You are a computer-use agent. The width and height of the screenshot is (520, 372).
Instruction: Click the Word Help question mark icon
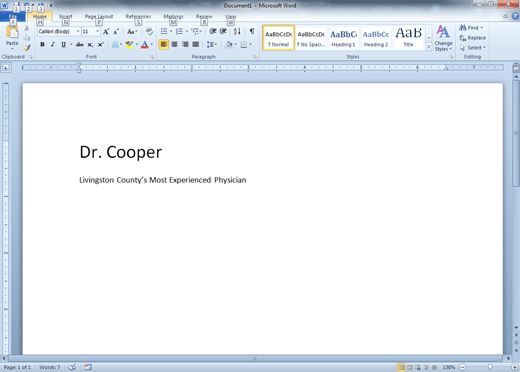pyautogui.click(x=515, y=16)
